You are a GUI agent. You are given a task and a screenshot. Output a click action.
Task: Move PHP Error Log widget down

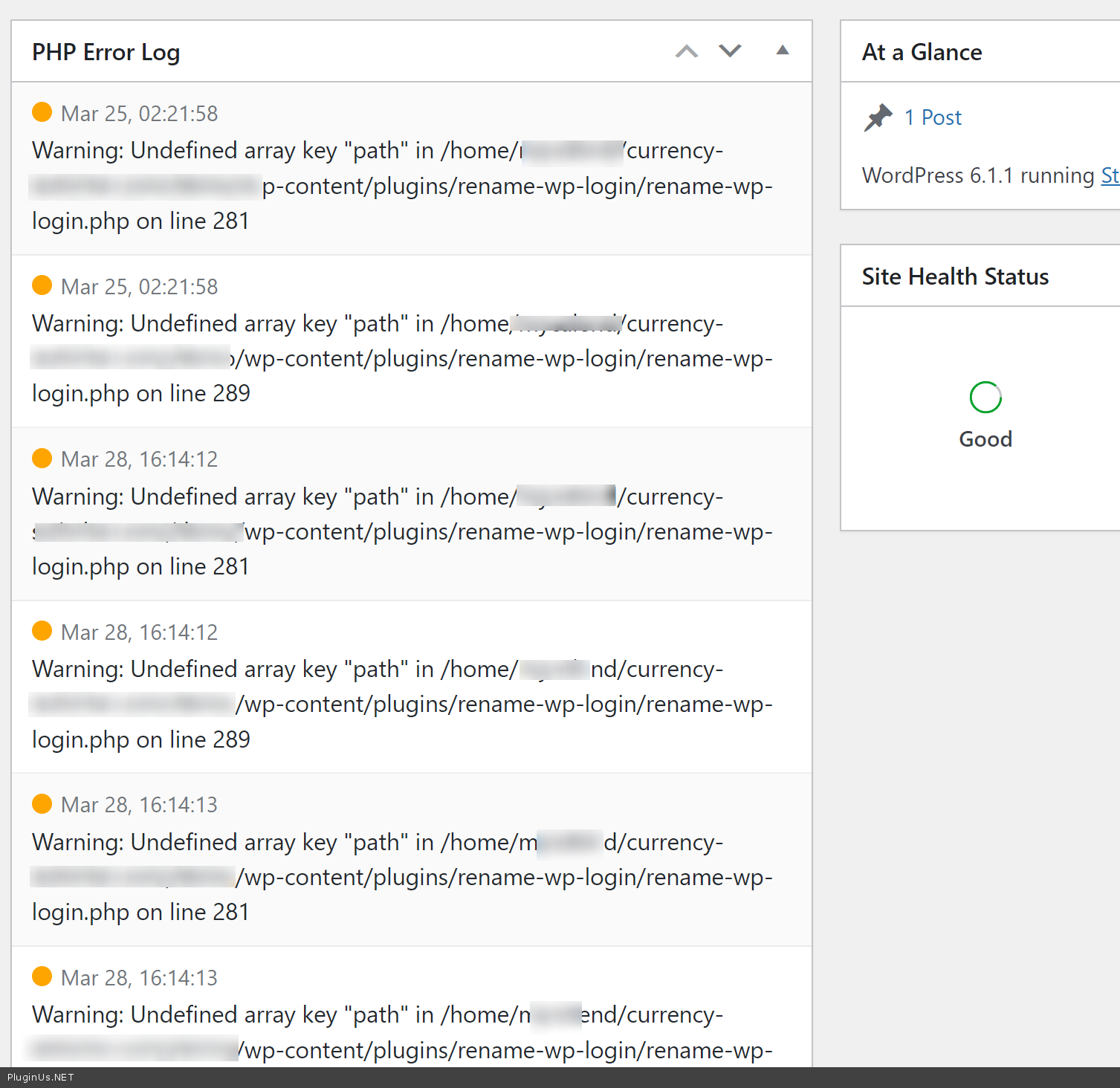click(730, 51)
